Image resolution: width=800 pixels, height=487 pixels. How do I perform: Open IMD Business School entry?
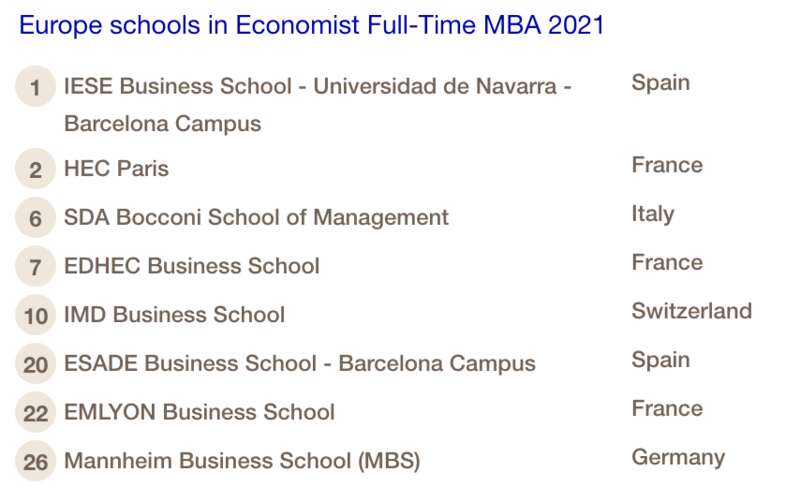(174, 315)
